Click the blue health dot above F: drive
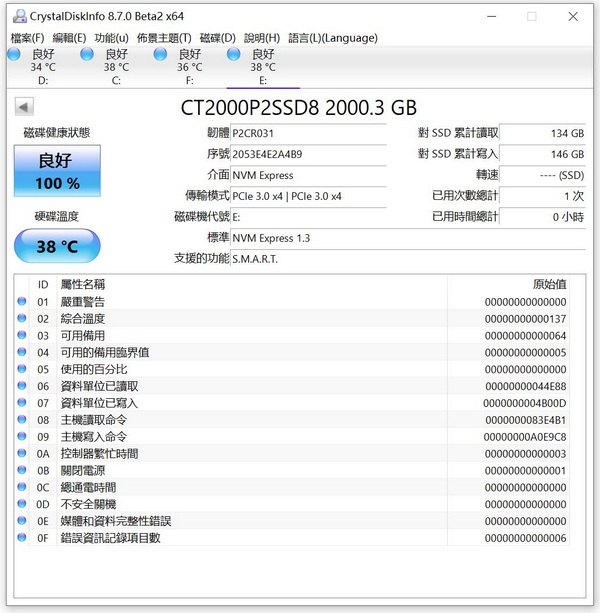Image resolution: width=600 pixels, height=613 pixels. point(160,54)
